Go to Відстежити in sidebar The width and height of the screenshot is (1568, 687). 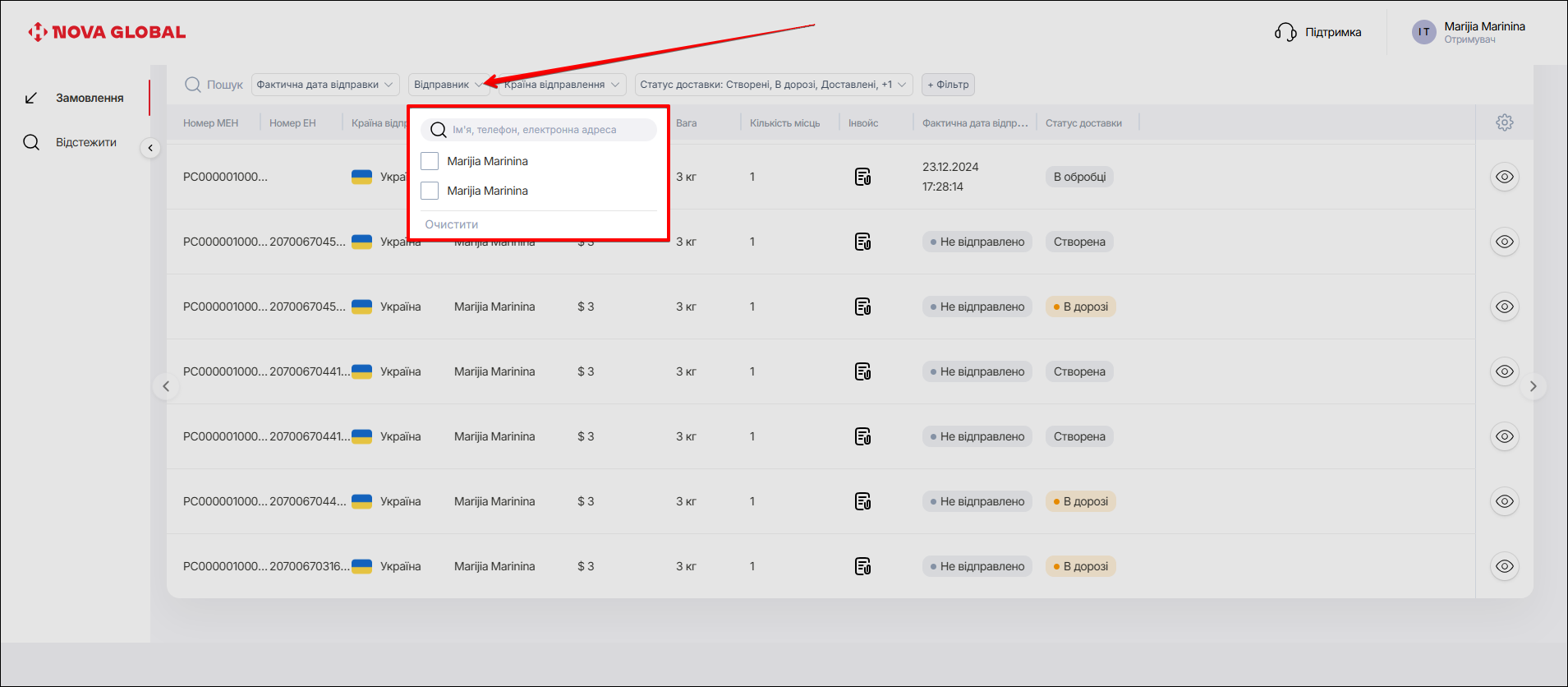click(x=85, y=142)
